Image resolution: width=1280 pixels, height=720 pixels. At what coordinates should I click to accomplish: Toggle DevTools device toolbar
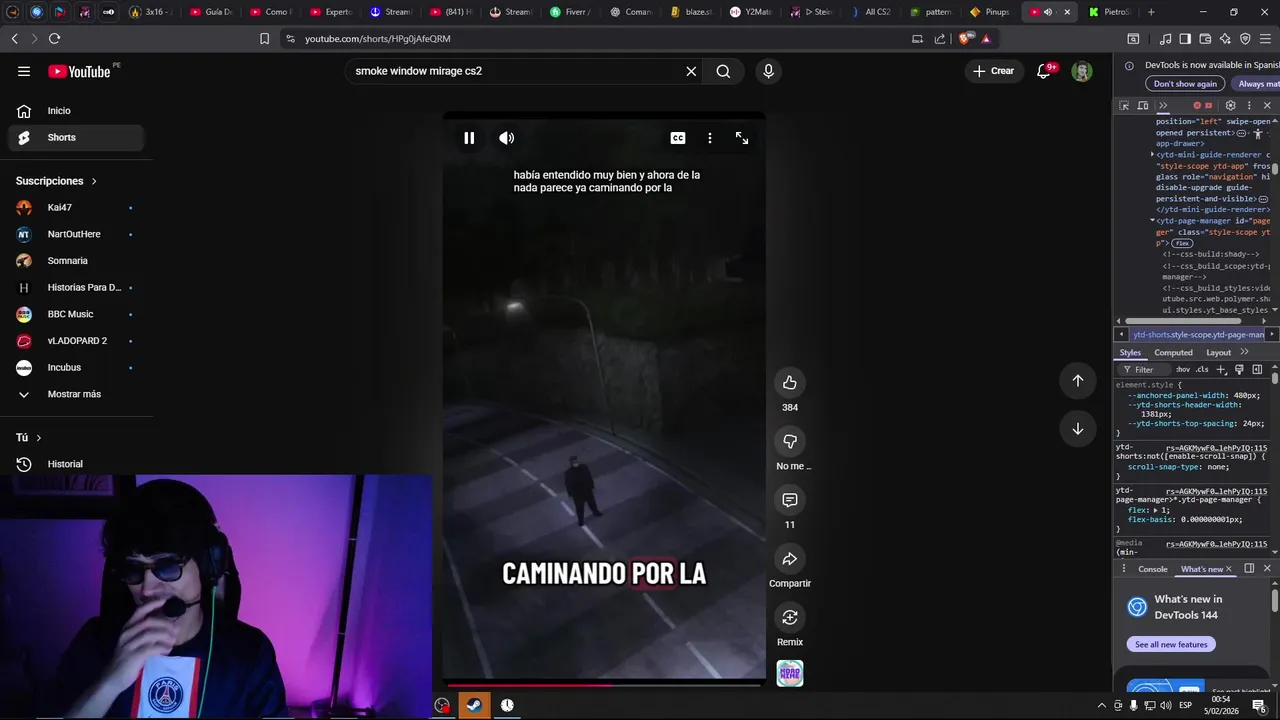coord(1143,105)
